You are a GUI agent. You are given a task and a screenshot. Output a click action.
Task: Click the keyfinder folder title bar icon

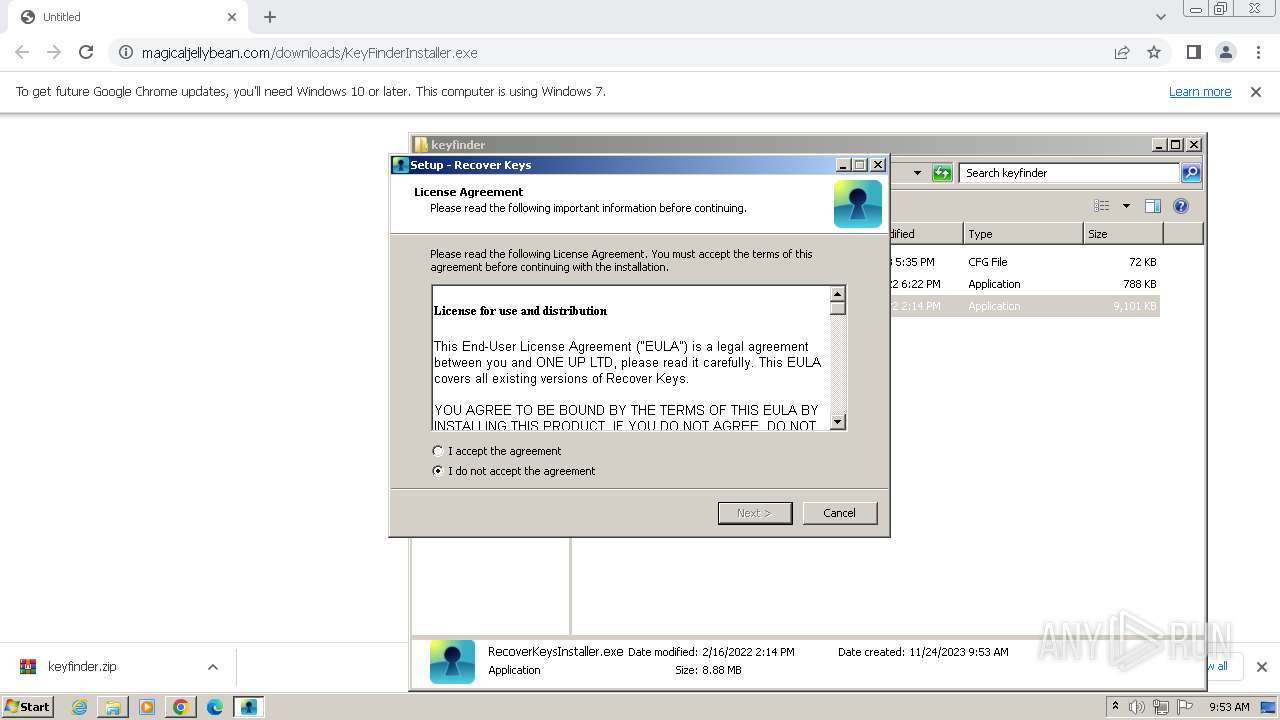click(x=421, y=145)
